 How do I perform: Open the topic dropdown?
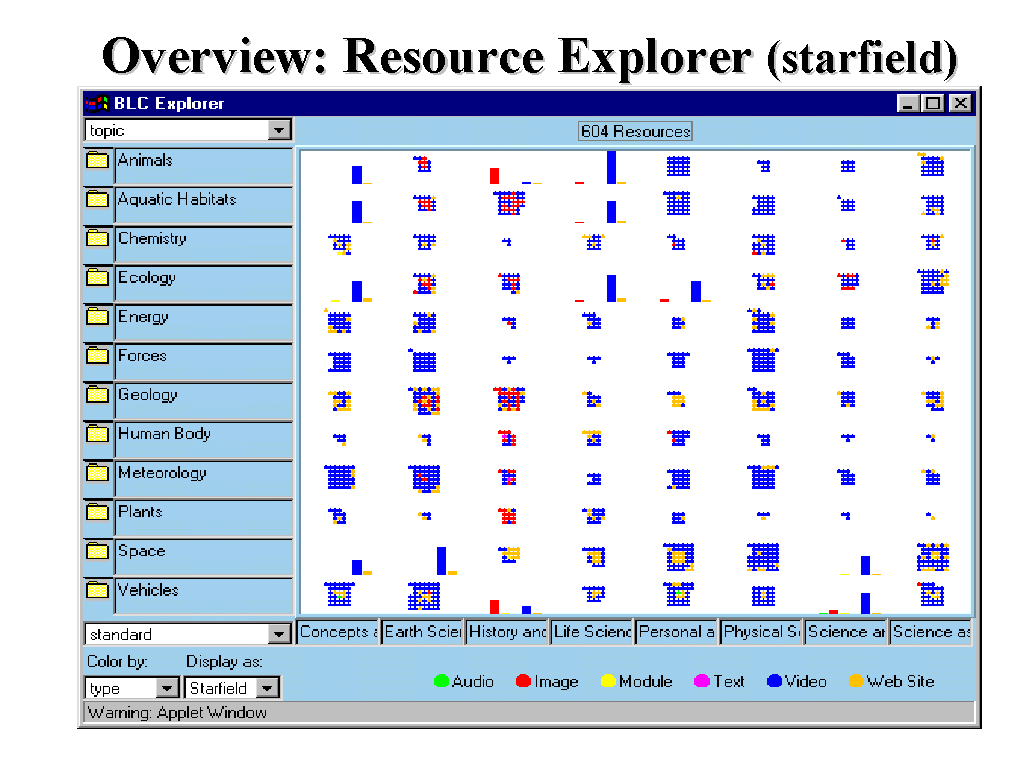279,130
